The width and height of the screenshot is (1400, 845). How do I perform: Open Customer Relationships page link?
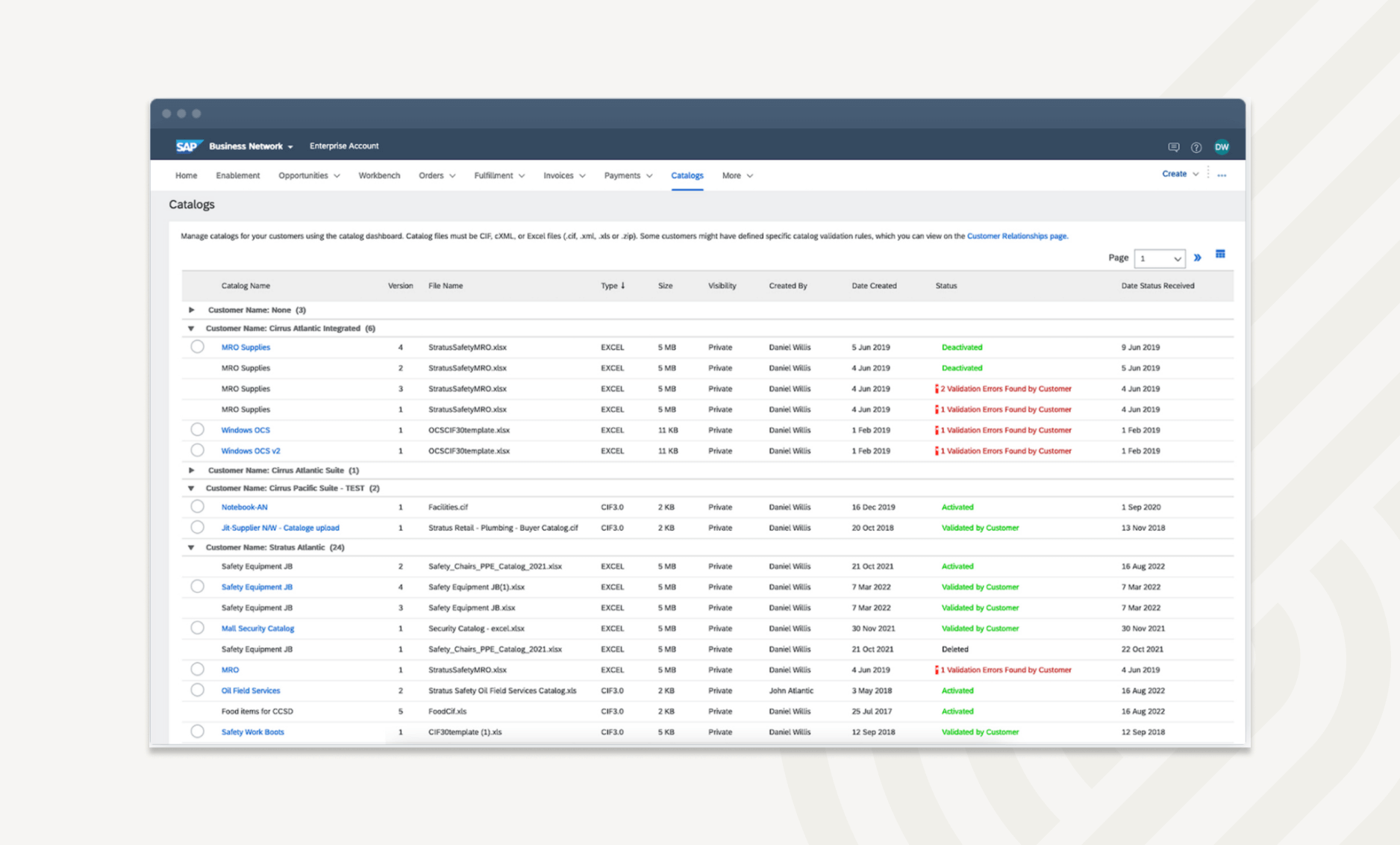[1016, 236]
